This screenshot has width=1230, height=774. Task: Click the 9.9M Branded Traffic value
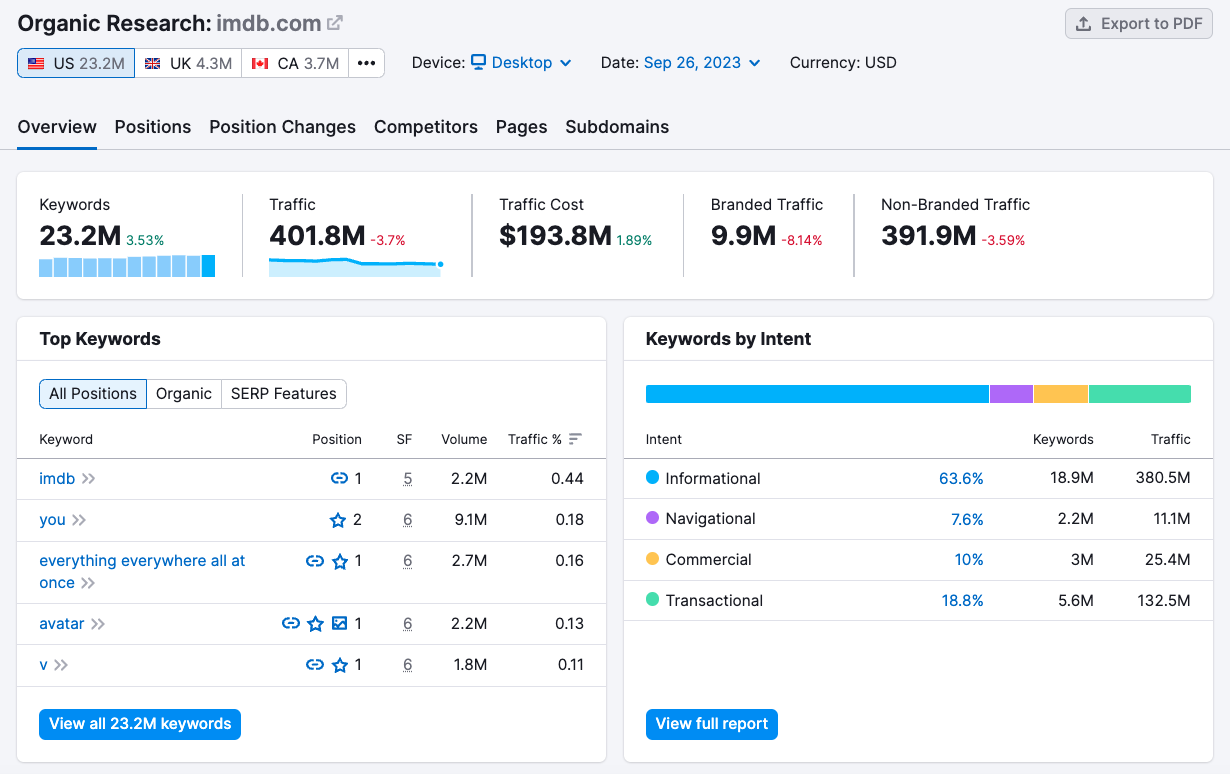743,236
